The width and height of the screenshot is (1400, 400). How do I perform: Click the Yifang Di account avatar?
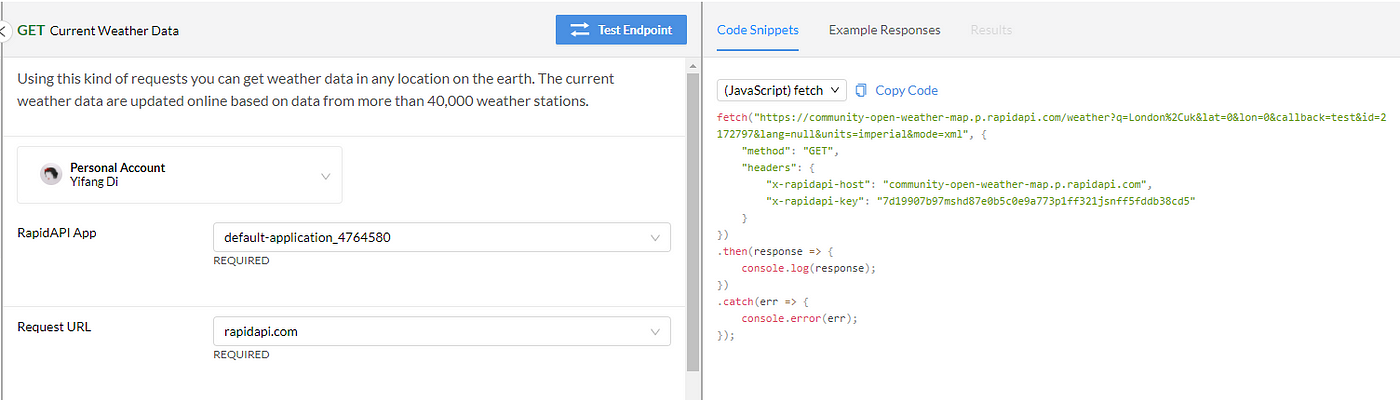tap(51, 175)
